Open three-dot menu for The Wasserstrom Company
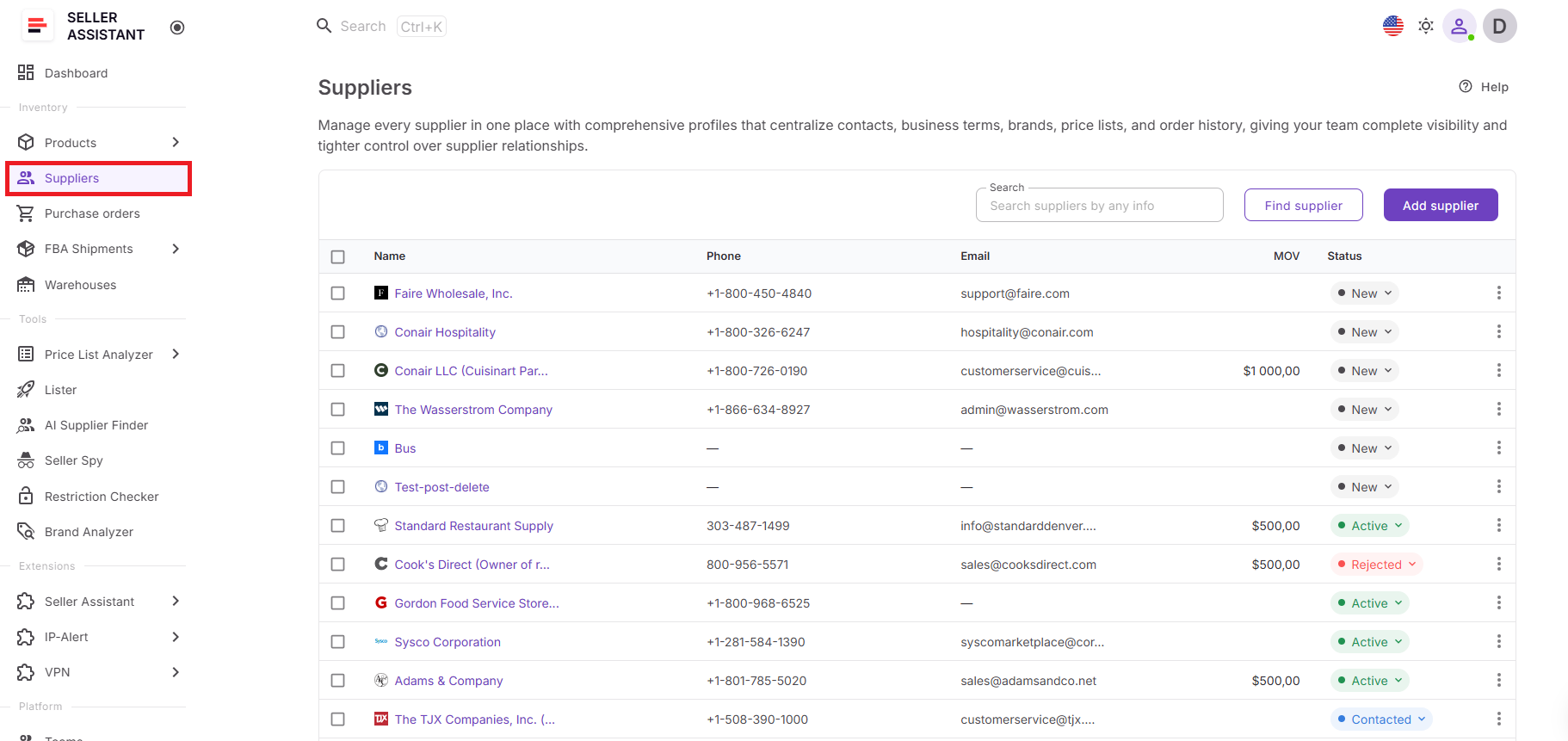 (x=1499, y=409)
